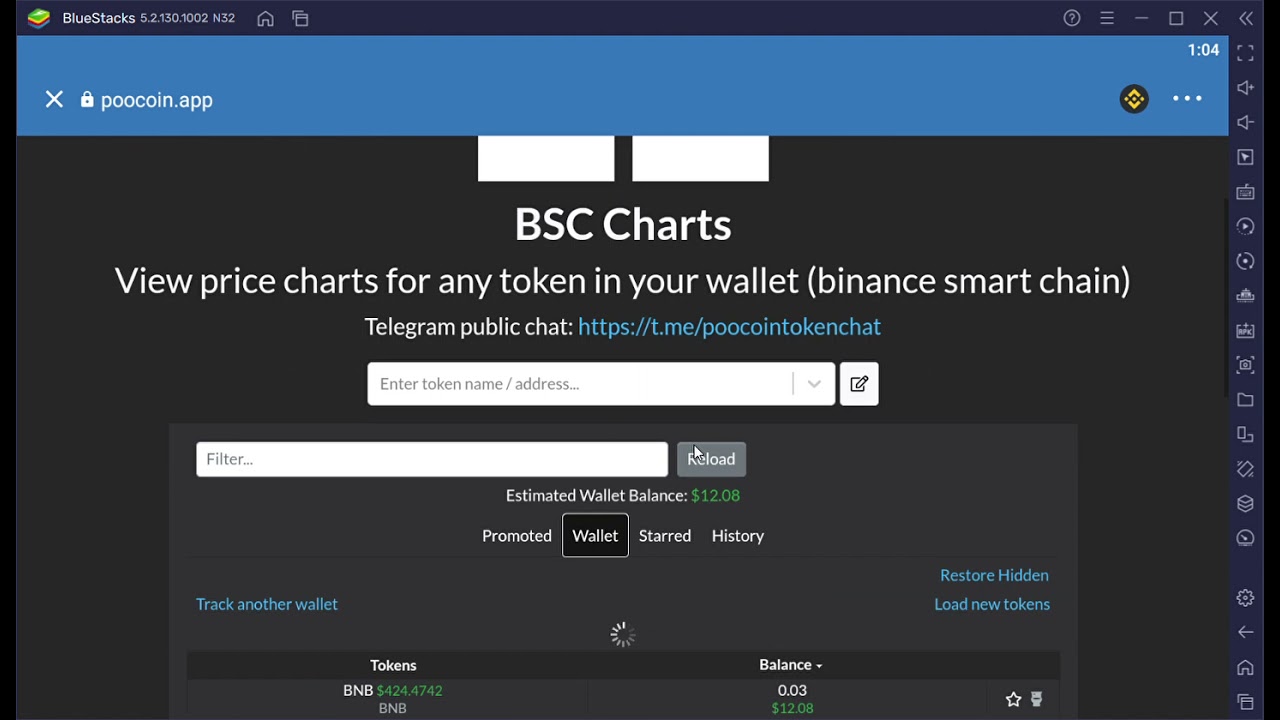Sort by the Balance column header
1280x720 pixels.
point(790,665)
